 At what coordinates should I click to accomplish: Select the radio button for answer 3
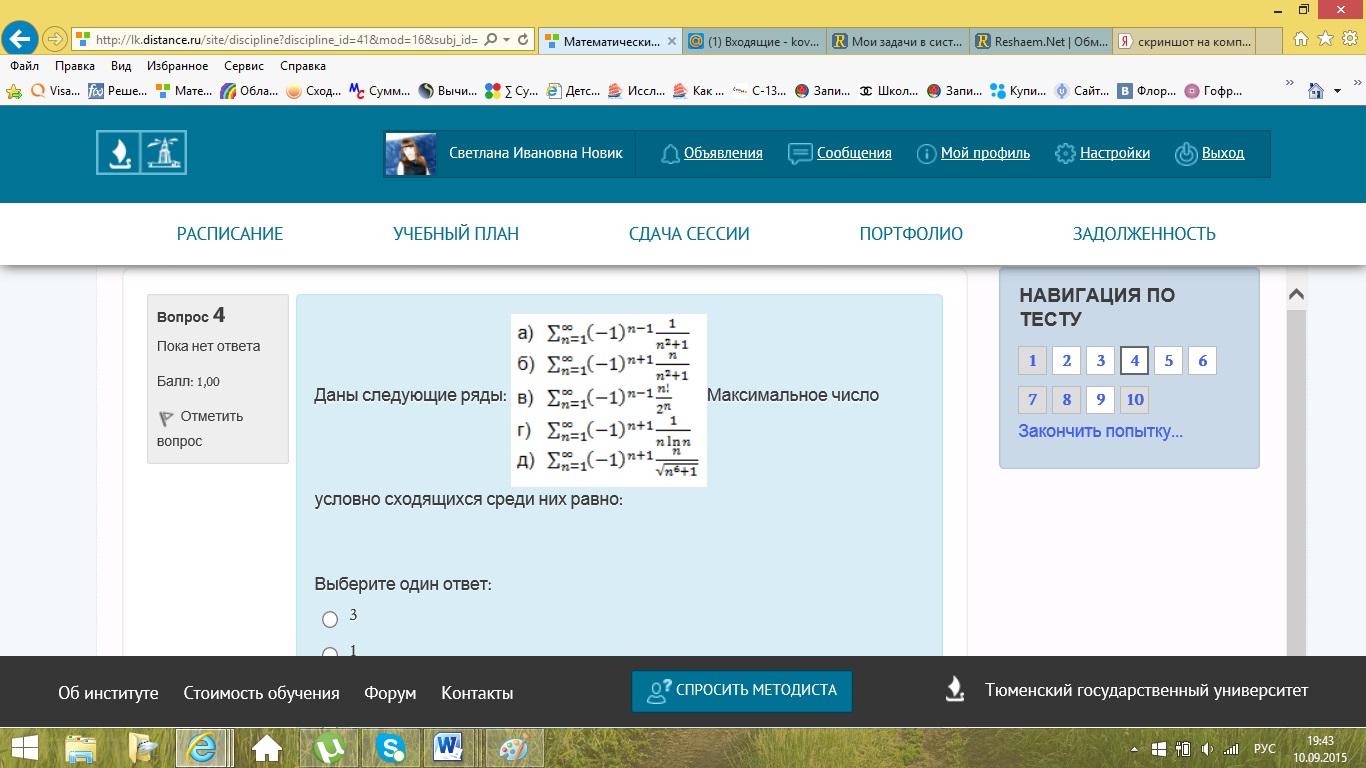coord(330,620)
